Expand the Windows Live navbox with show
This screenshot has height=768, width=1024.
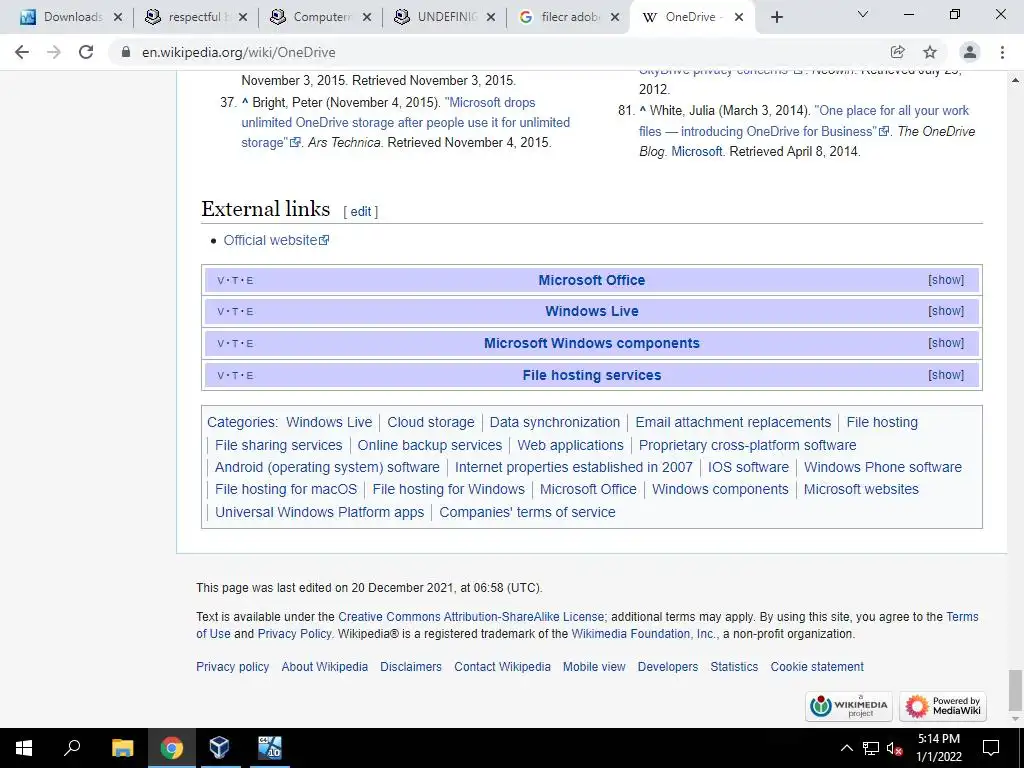pyautogui.click(x=946, y=311)
